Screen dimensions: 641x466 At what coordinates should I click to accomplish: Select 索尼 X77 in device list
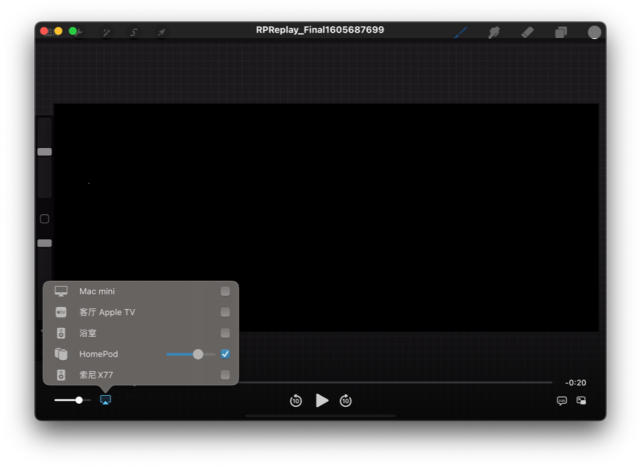click(141, 375)
